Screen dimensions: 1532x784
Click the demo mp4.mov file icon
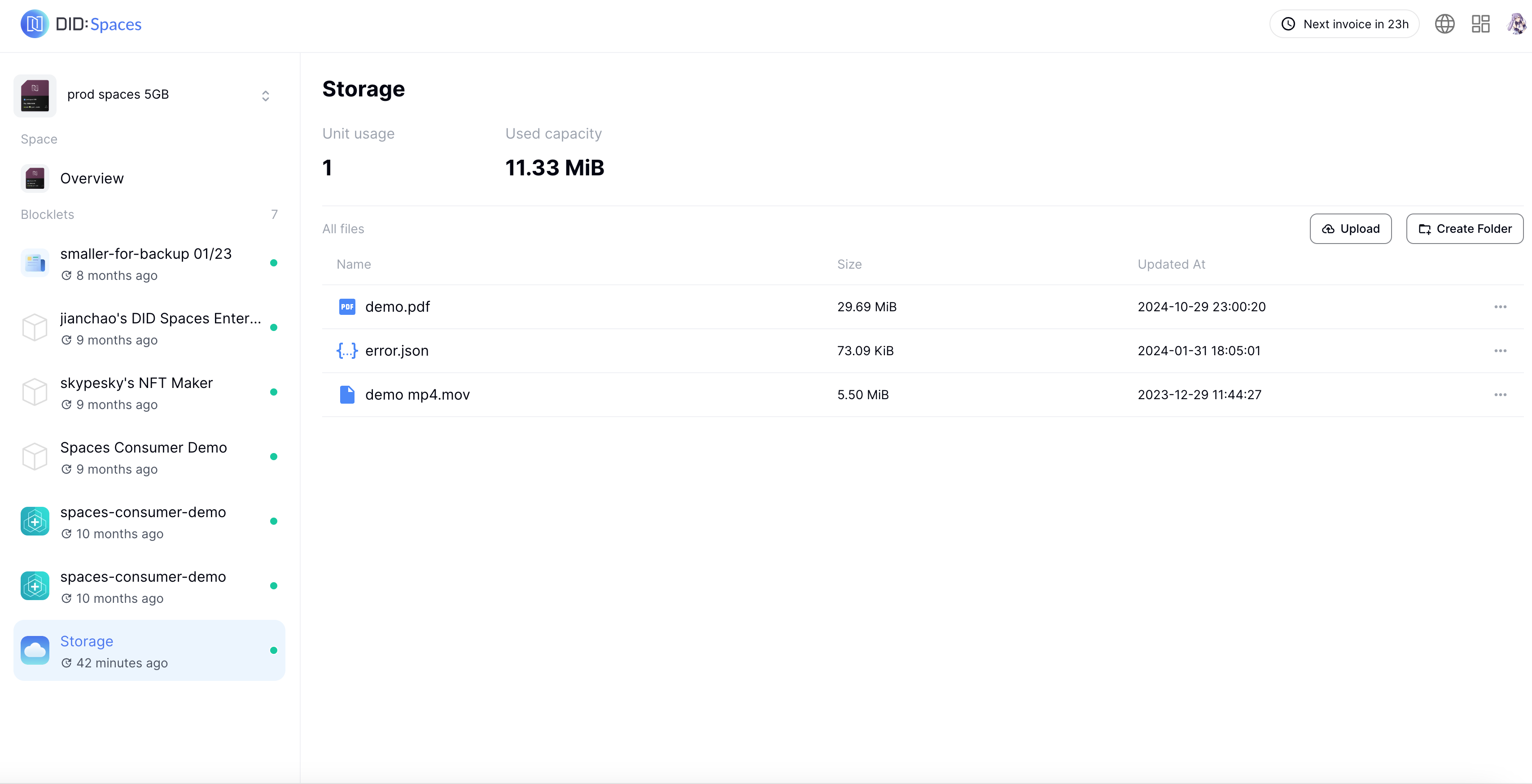347,395
